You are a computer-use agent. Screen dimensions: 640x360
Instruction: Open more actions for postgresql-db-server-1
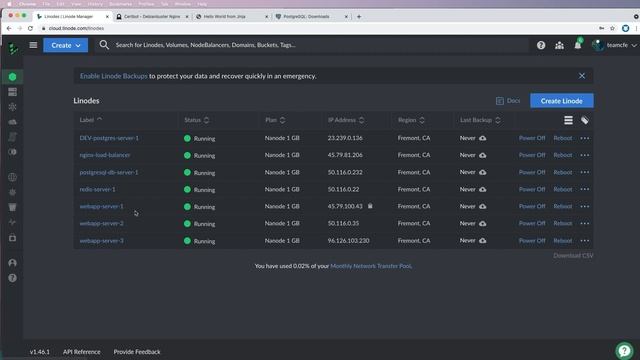pyautogui.click(x=584, y=172)
